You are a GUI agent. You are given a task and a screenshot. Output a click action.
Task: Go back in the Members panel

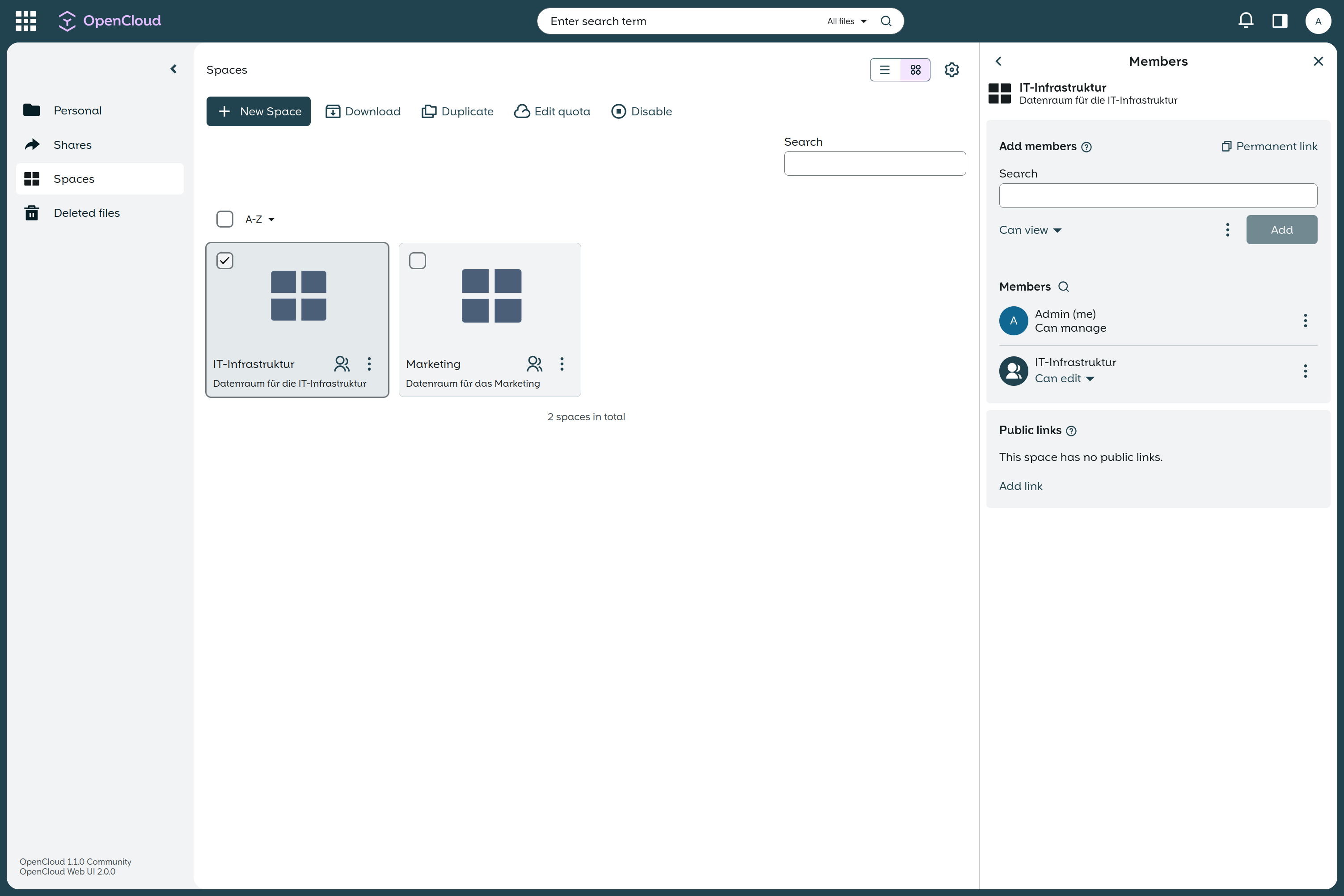click(x=998, y=61)
